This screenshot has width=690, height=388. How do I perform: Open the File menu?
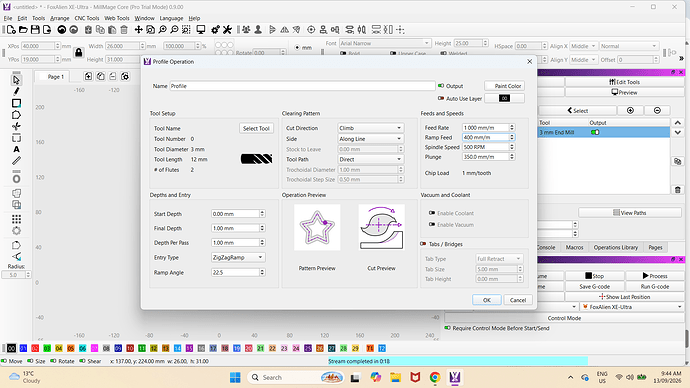[x=8, y=18]
